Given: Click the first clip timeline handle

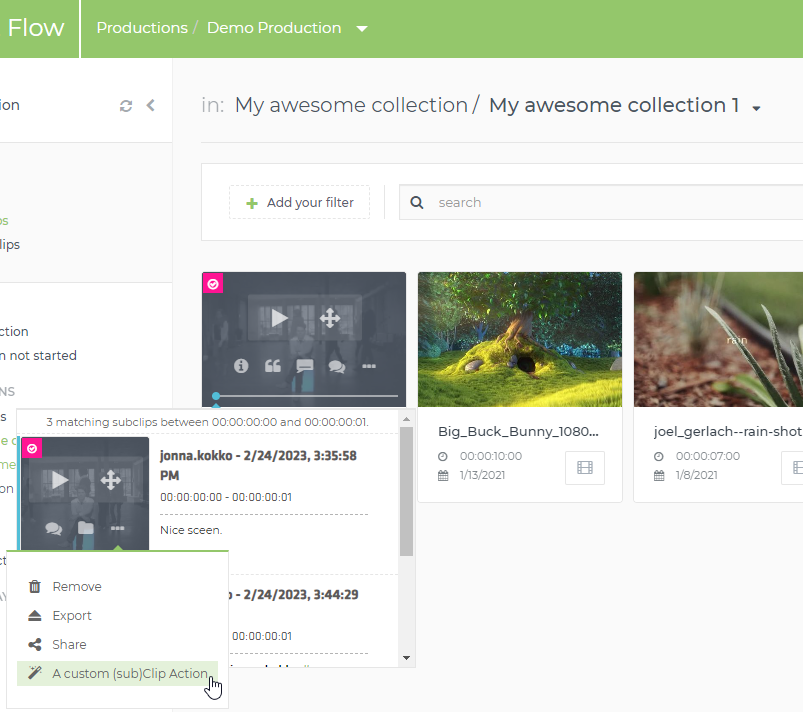Looking at the screenshot, I should [216, 396].
